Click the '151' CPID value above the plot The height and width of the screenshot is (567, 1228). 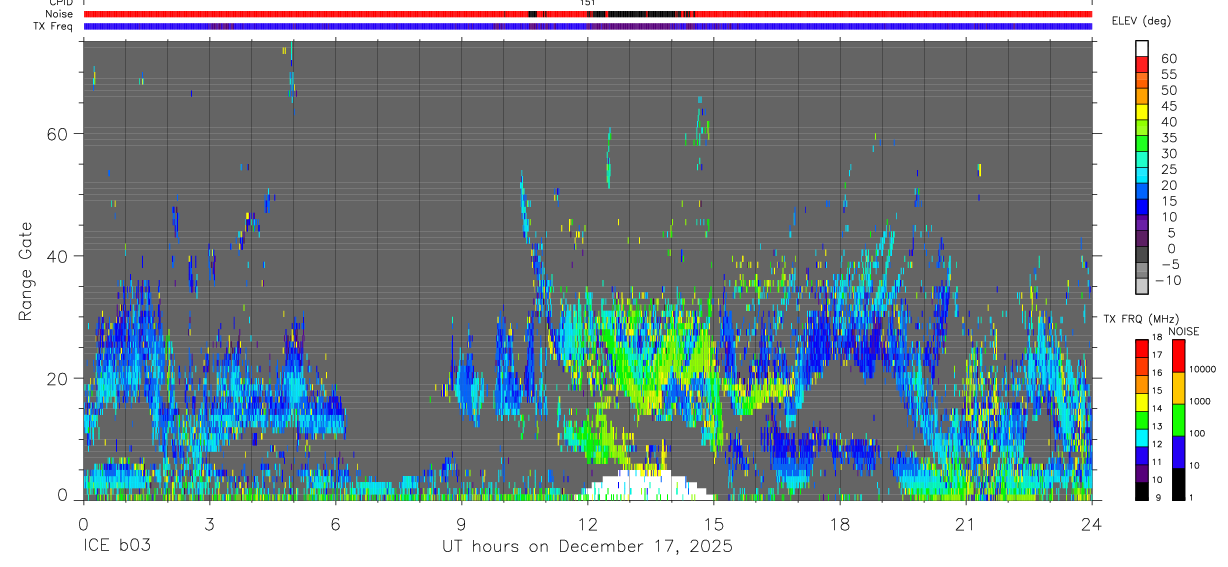587,3
